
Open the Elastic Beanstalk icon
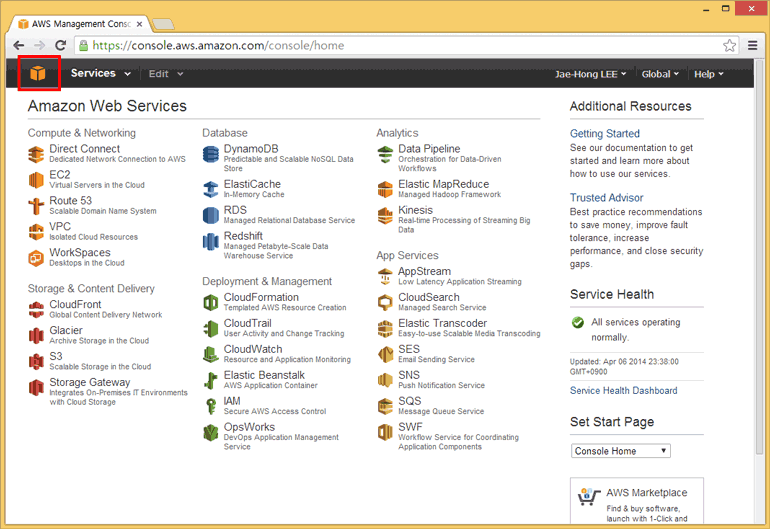tap(211, 380)
